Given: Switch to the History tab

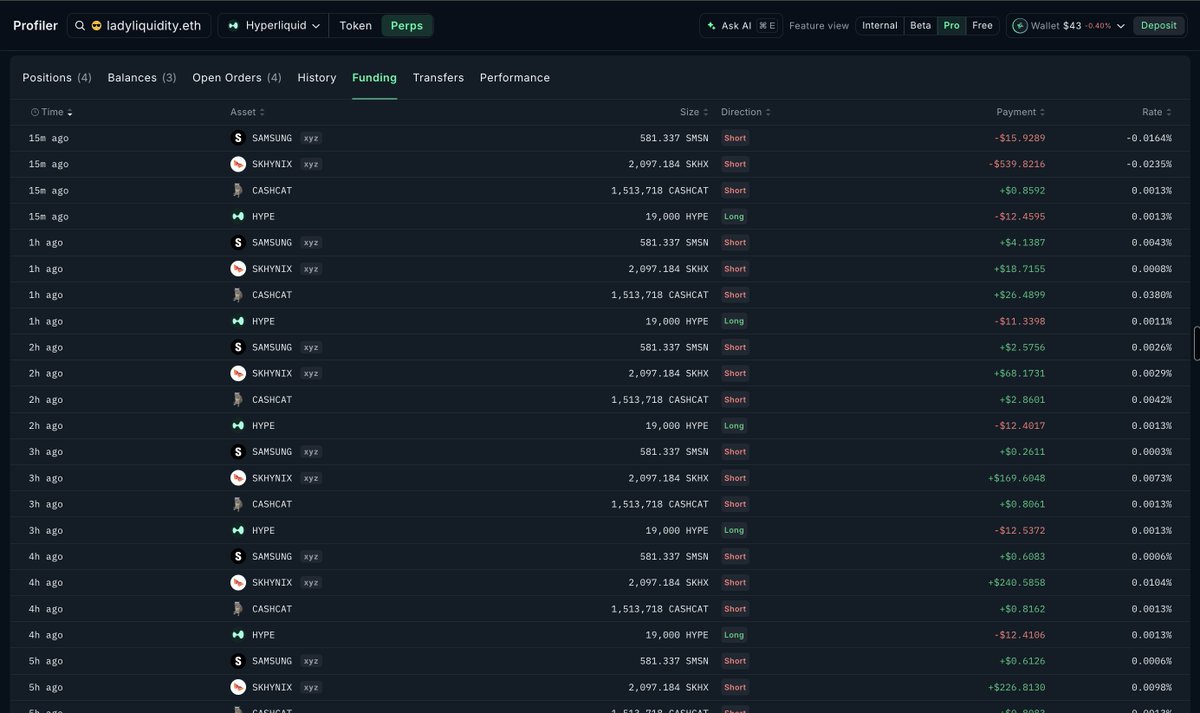Looking at the screenshot, I should coord(317,78).
